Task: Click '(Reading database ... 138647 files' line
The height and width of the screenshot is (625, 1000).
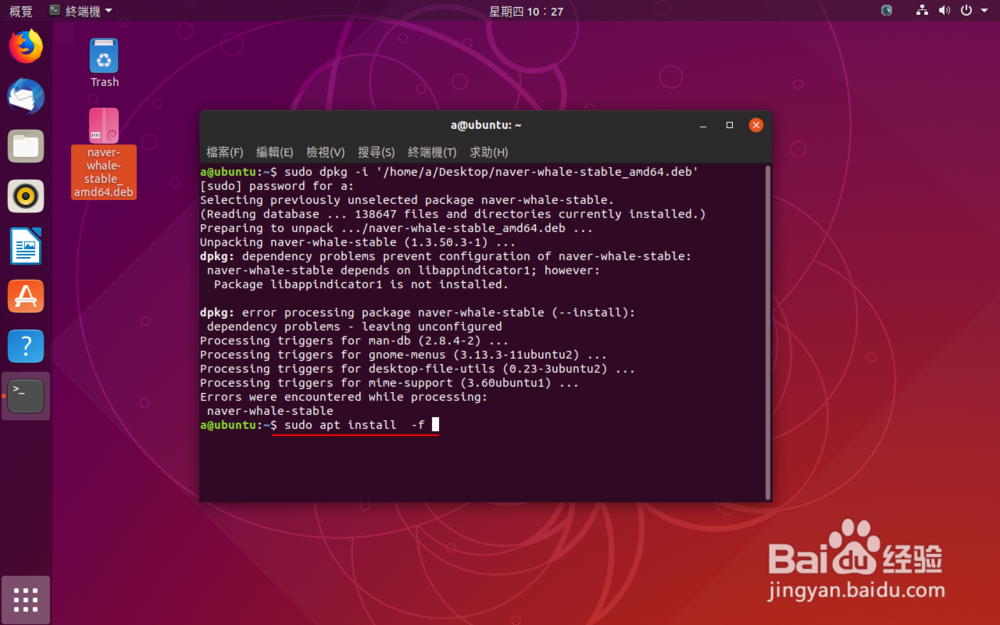Action: point(452,214)
